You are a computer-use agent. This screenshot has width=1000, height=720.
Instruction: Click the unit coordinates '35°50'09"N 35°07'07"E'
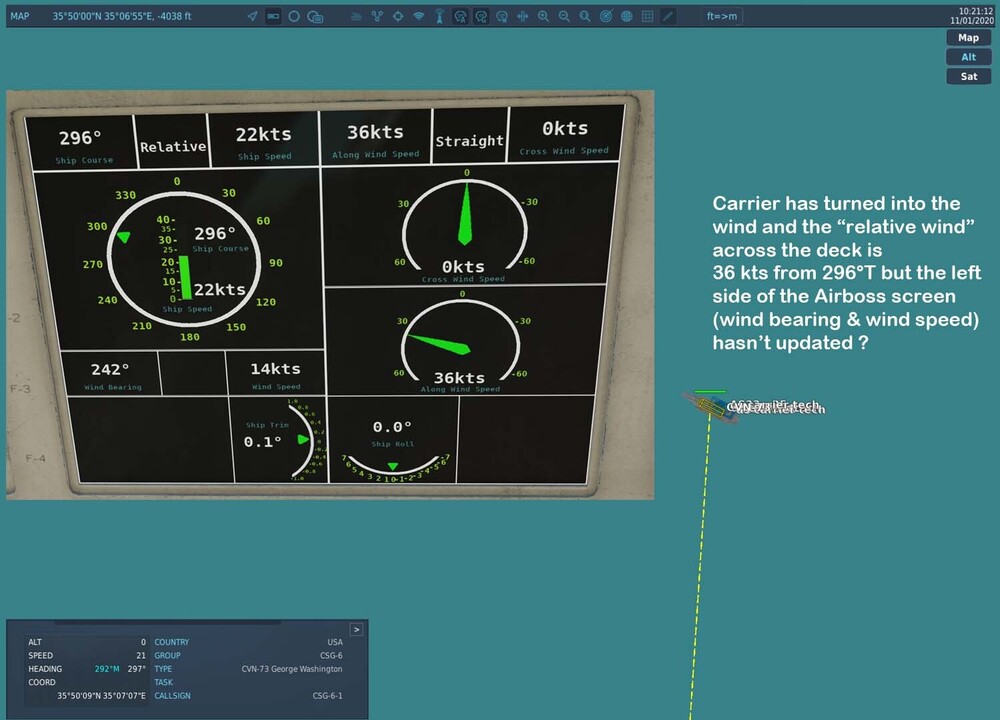[x=101, y=696]
